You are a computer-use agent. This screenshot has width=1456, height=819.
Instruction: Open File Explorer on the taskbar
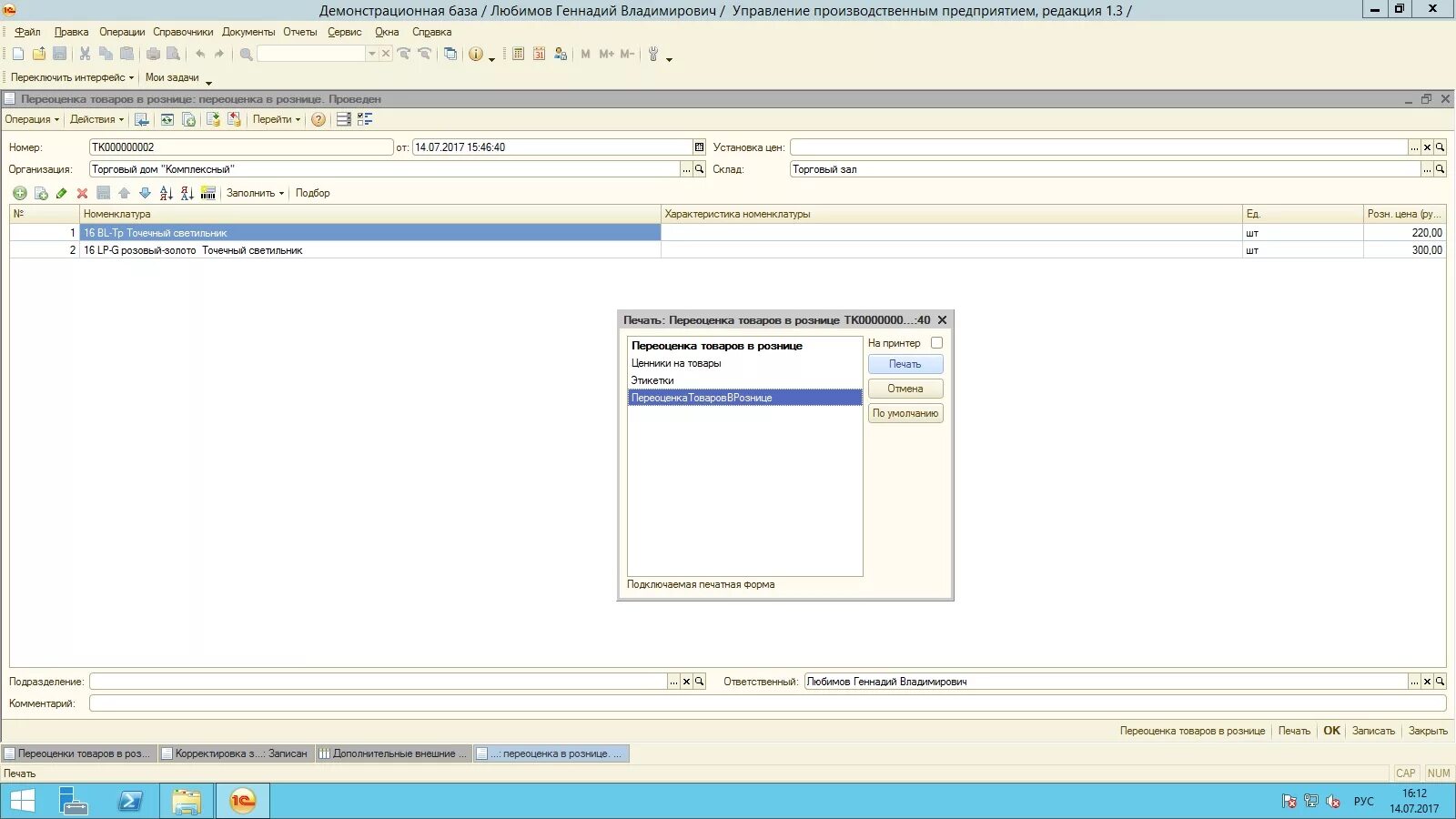186,801
